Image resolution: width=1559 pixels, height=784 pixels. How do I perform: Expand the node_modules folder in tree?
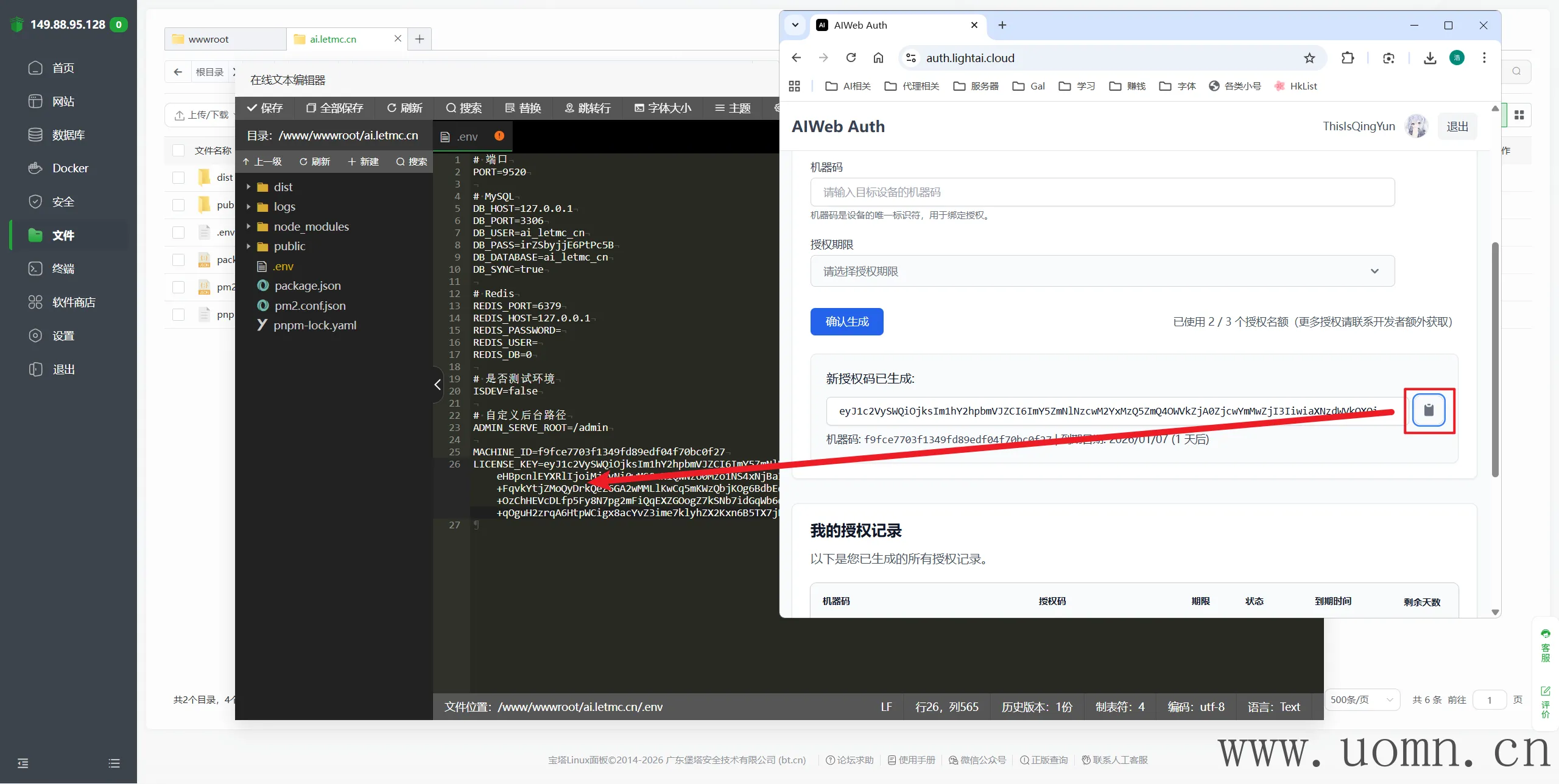[248, 226]
